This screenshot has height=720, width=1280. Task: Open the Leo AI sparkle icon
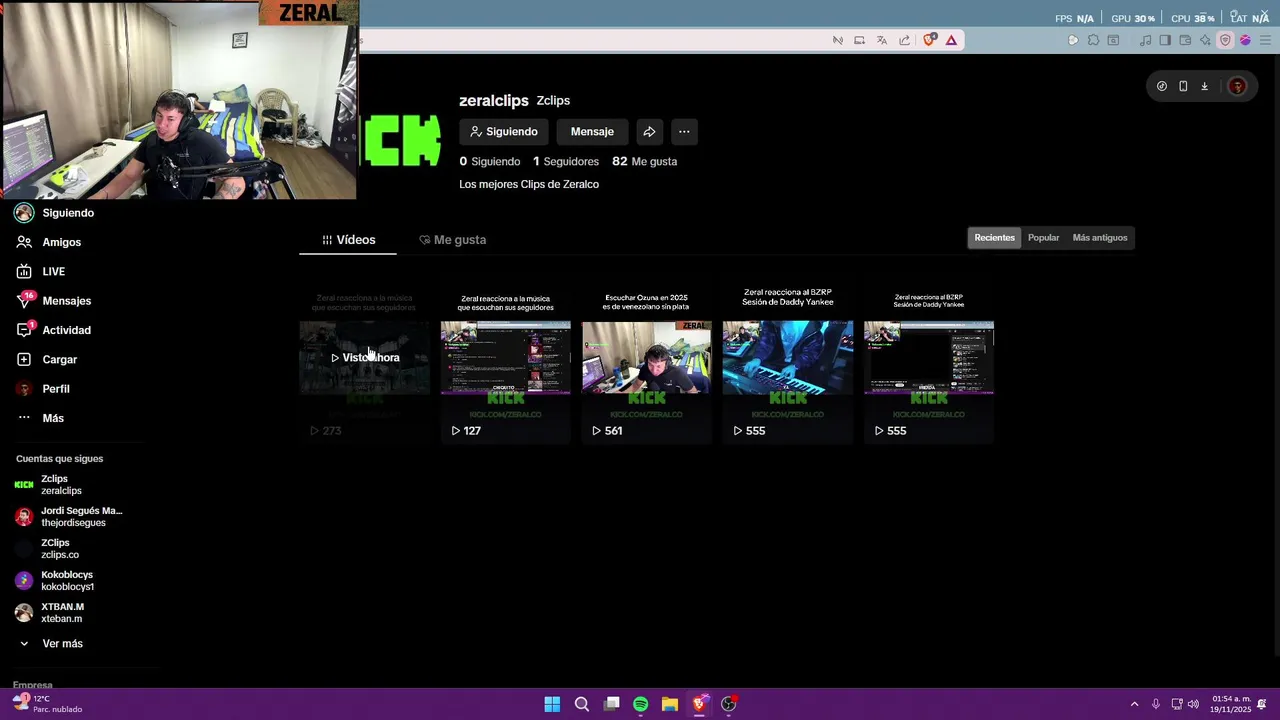pos(1206,40)
